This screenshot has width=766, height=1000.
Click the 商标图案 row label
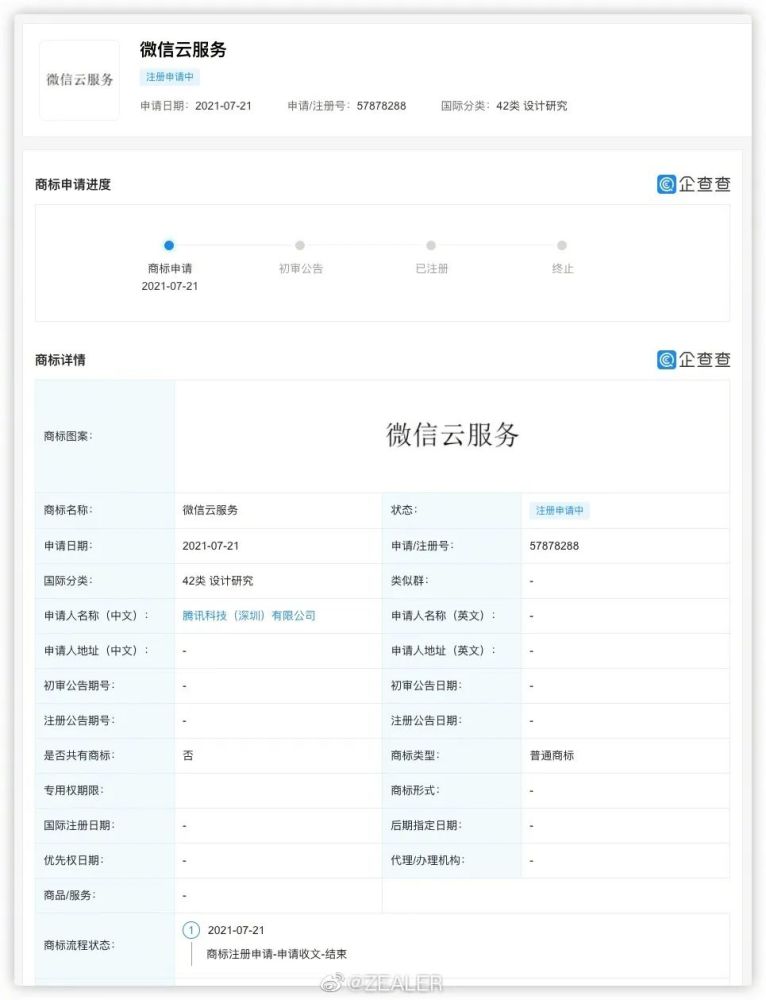point(68,436)
